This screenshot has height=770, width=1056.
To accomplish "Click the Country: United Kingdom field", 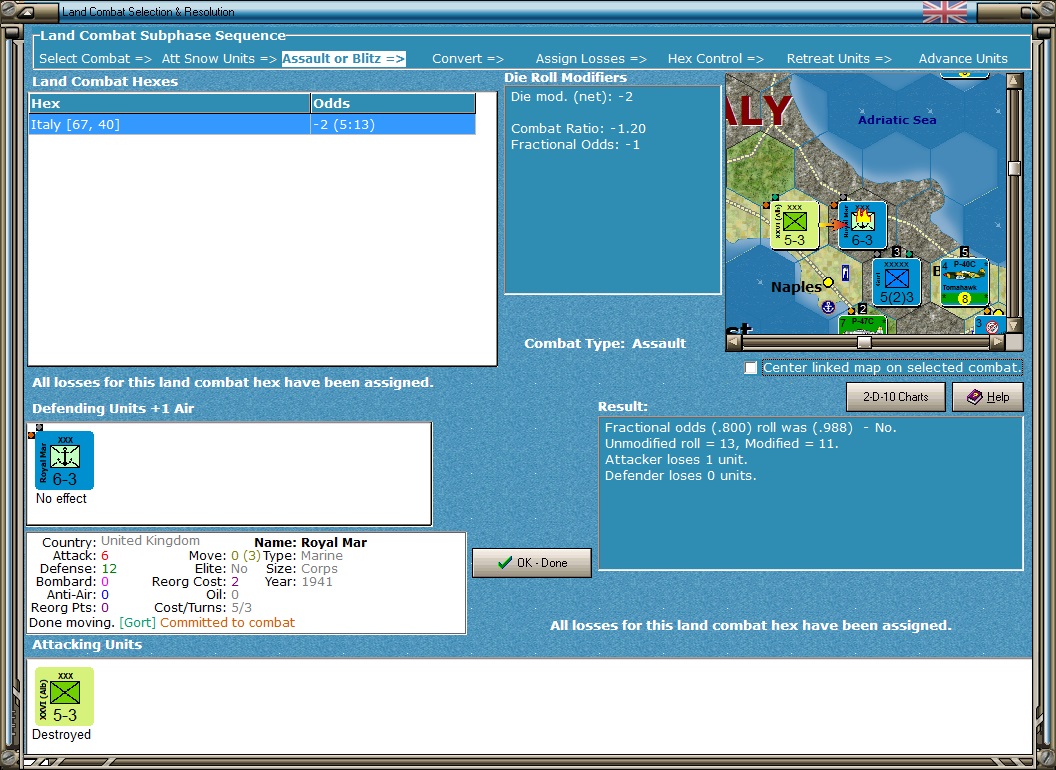I will click(x=121, y=542).
